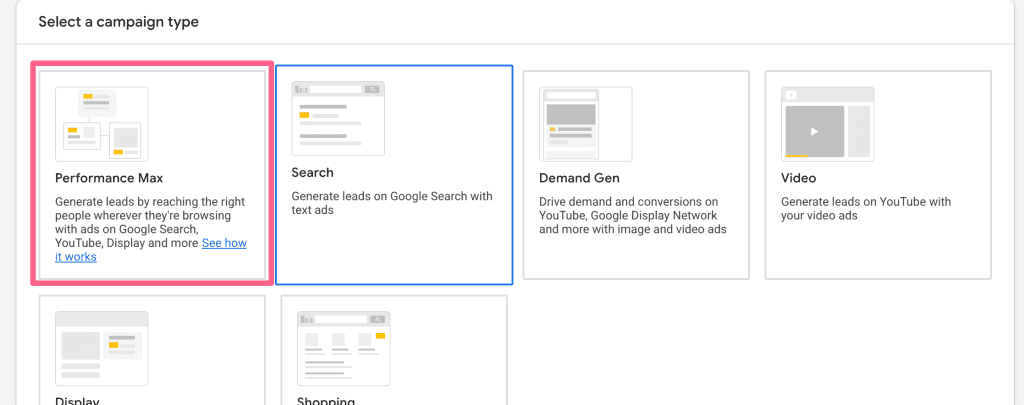Click the Performance Max illustration icon
This screenshot has height=405, width=1024.
pos(102,124)
